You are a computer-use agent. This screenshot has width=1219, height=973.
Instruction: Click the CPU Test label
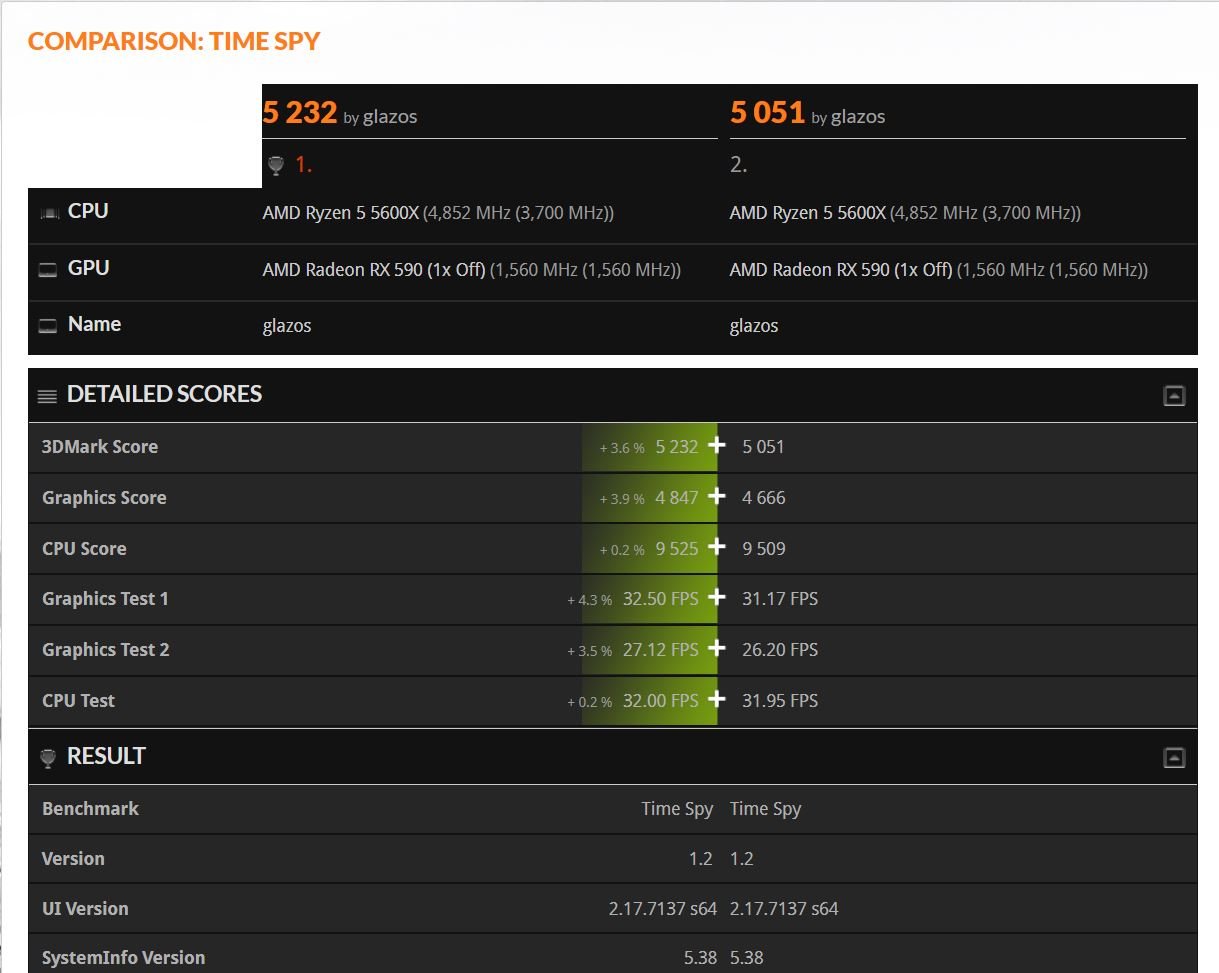78,701
